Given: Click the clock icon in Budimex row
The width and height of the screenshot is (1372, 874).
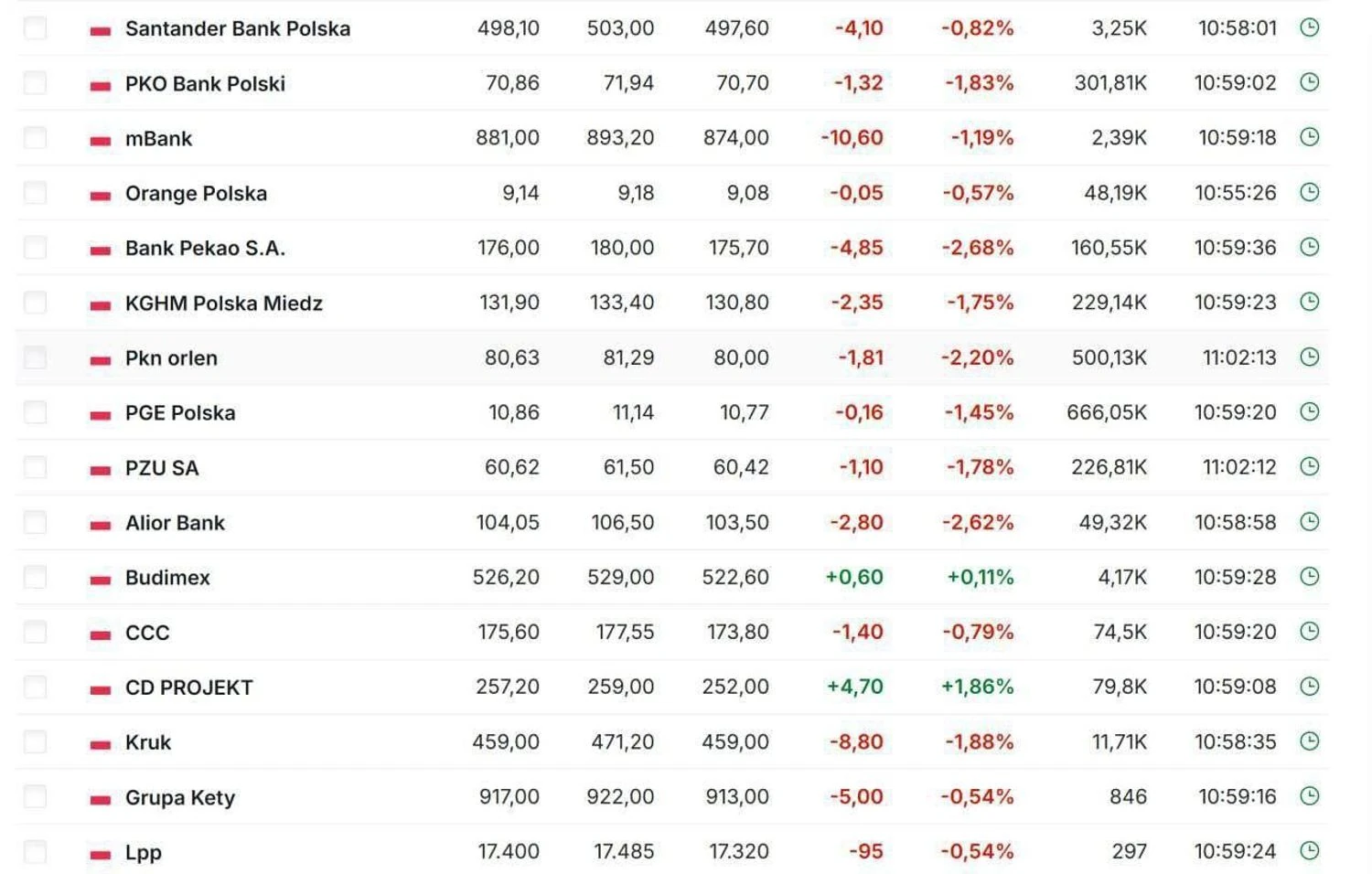Looking at the screenshot, I should [x=1309, y=576].
